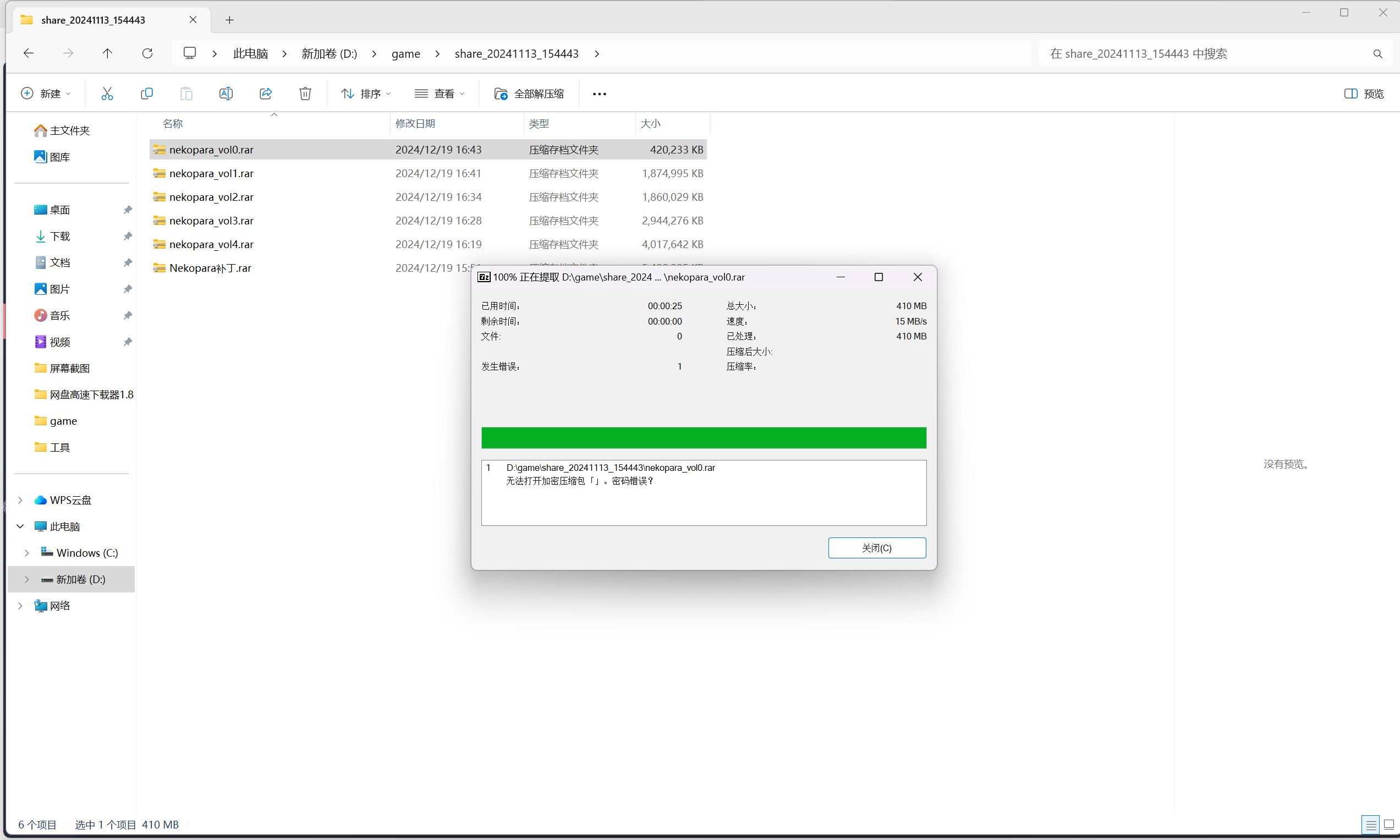Minimize the 7-Zip extraction dialog
The image size is (1400, 840).
pos(841,277)
